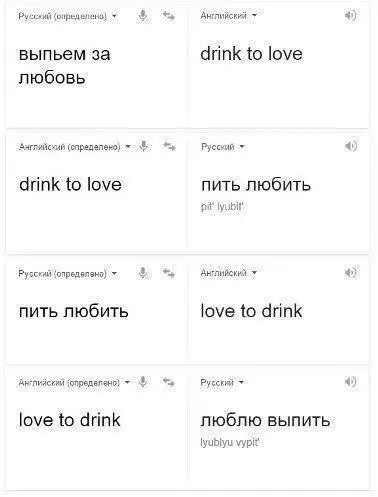This screenshot has height=497, width=378.
Task: Swap languages in the first translation panel
Action: [169, 16]
